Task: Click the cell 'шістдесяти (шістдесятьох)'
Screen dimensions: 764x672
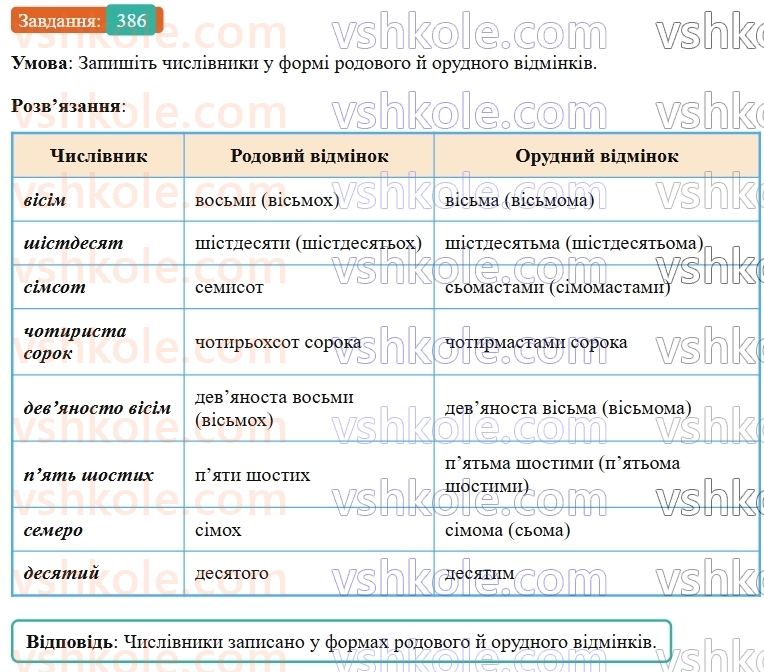Action: 309,243
